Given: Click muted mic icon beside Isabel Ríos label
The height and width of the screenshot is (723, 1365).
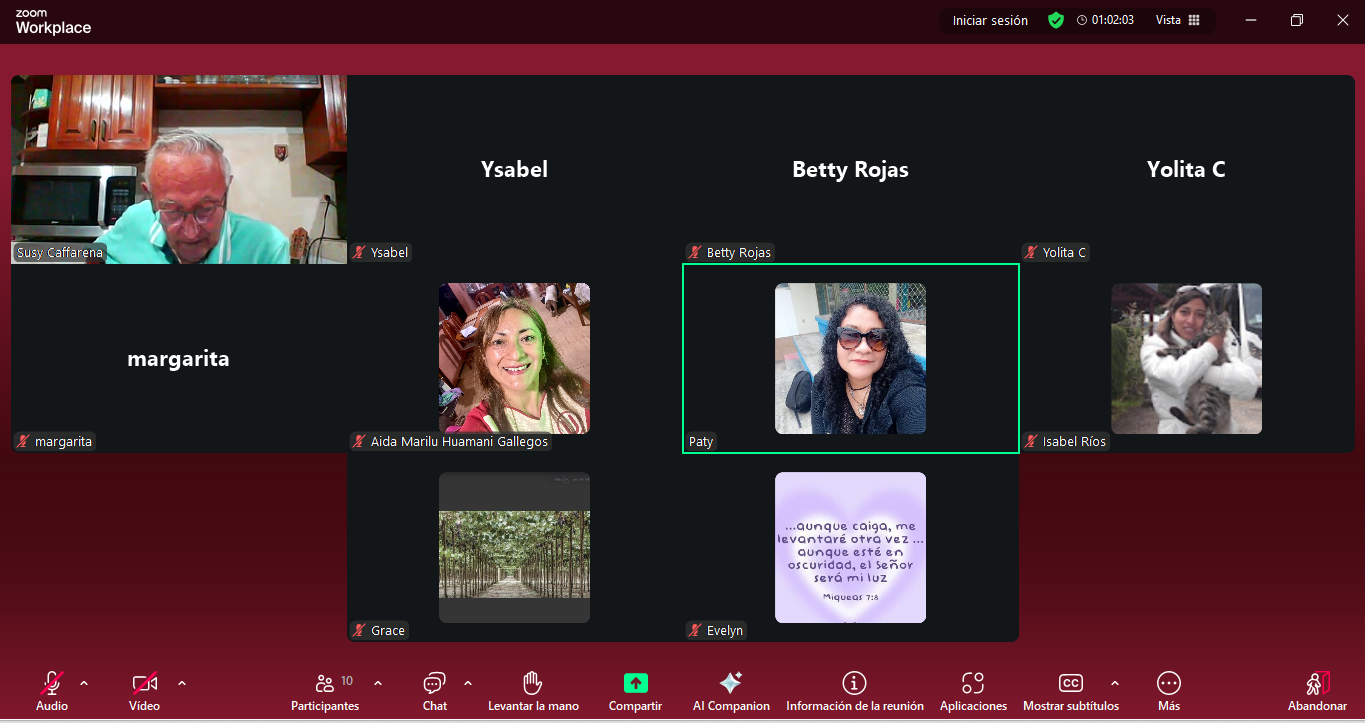Looking at the screenshot, I should pos(1032,441).
